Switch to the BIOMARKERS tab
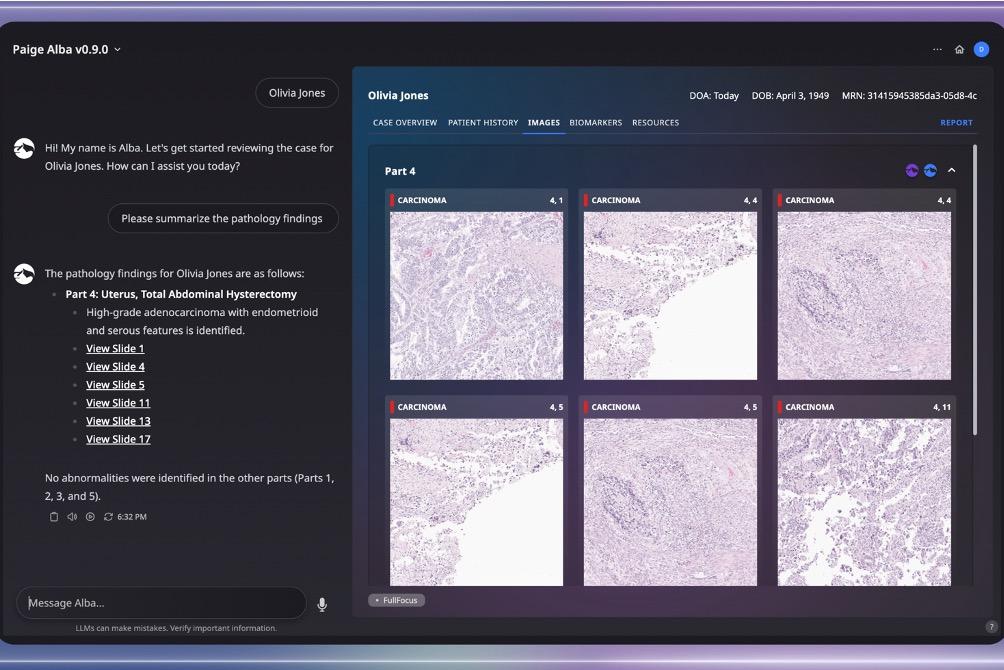The width and height of the screenshot is (1004, 670). pyautogui.click(x=596, y=122)
